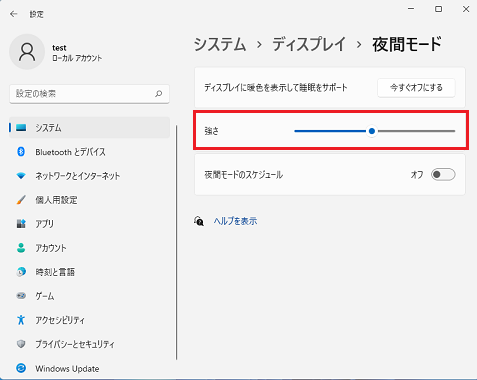
Task: Click the back arrow icon in title bar
Action: [14, 14]
